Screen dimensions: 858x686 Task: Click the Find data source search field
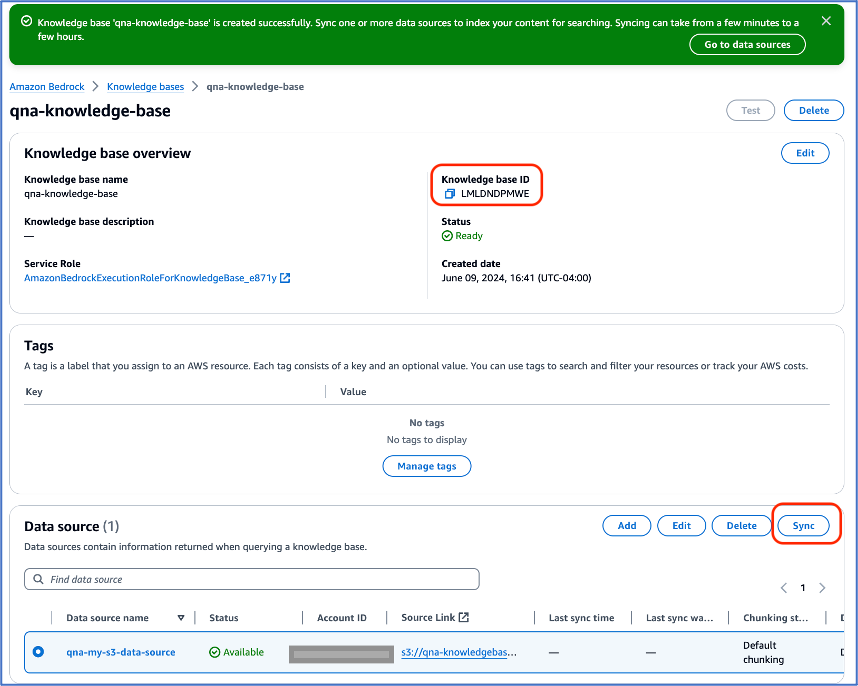pos(250,579)
